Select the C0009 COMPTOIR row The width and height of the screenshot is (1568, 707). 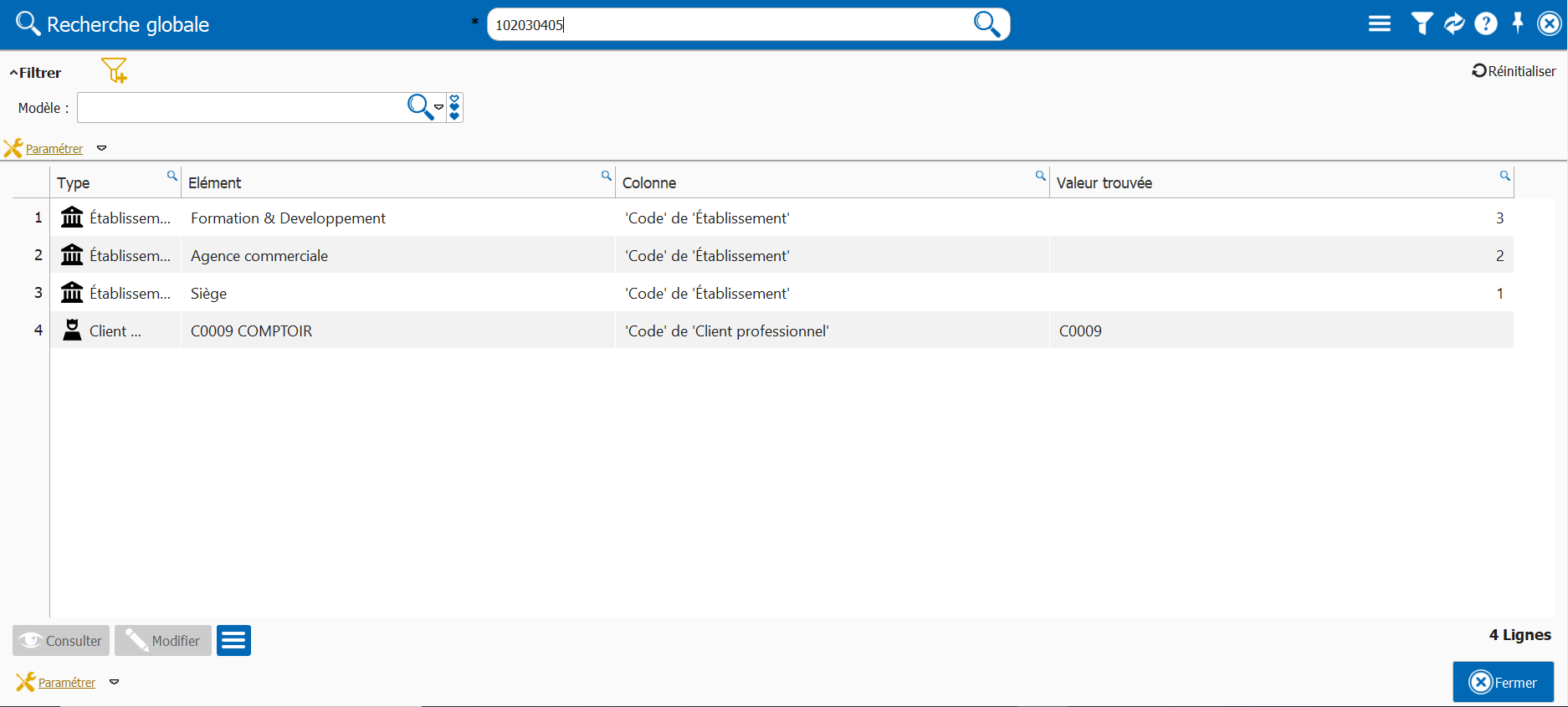251,331
